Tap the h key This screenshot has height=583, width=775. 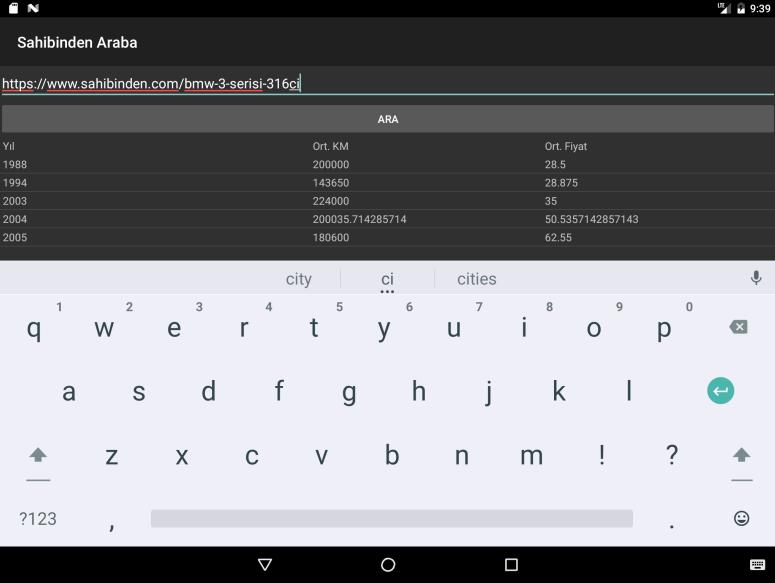coord(419,391)
